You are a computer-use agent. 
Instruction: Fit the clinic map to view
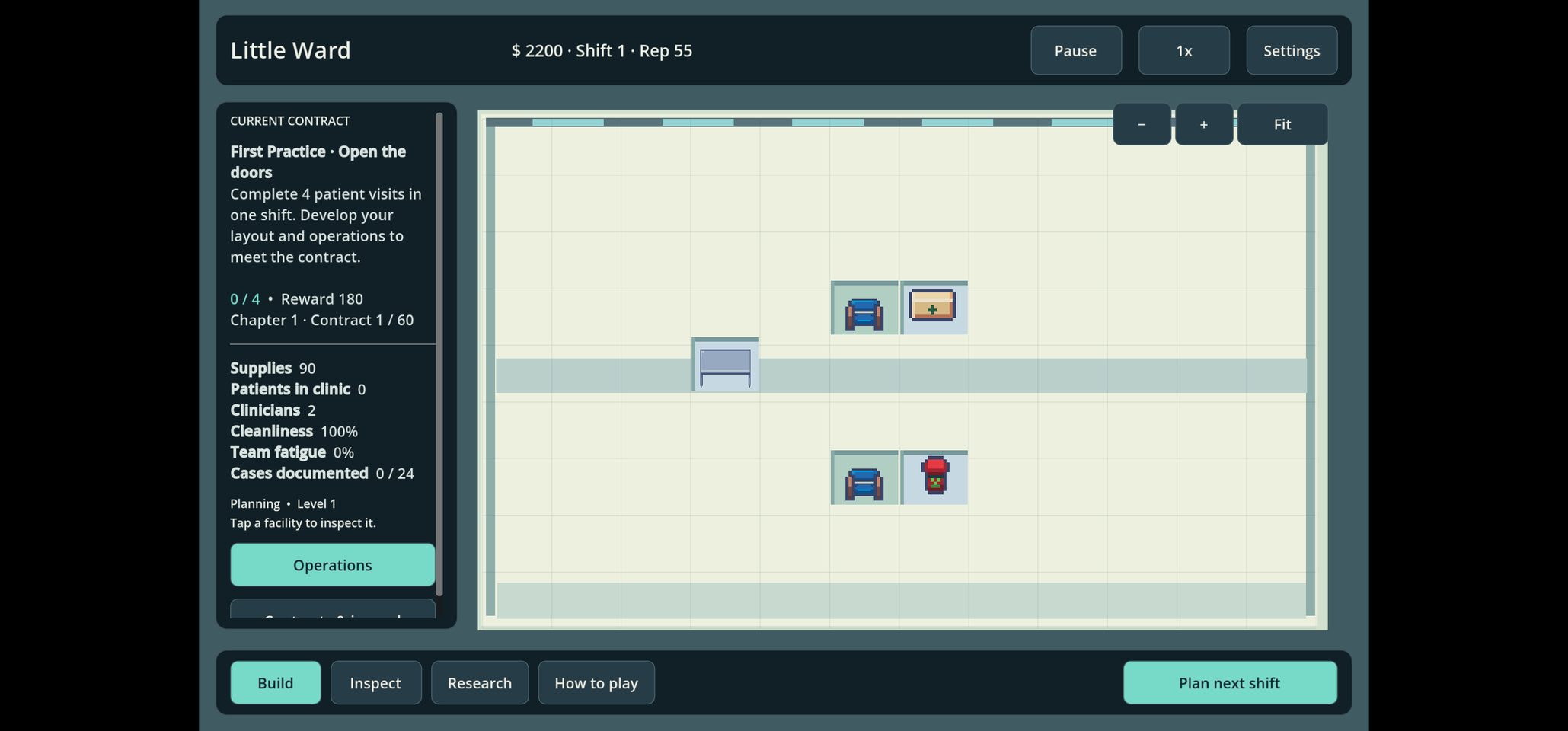[1282, 124]
